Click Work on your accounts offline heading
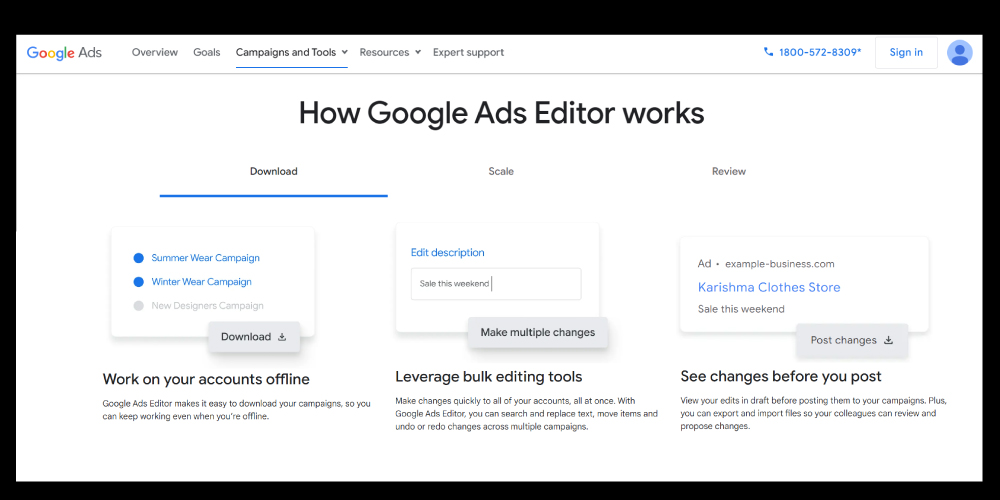1000x500 pixels. click(206, 379)
